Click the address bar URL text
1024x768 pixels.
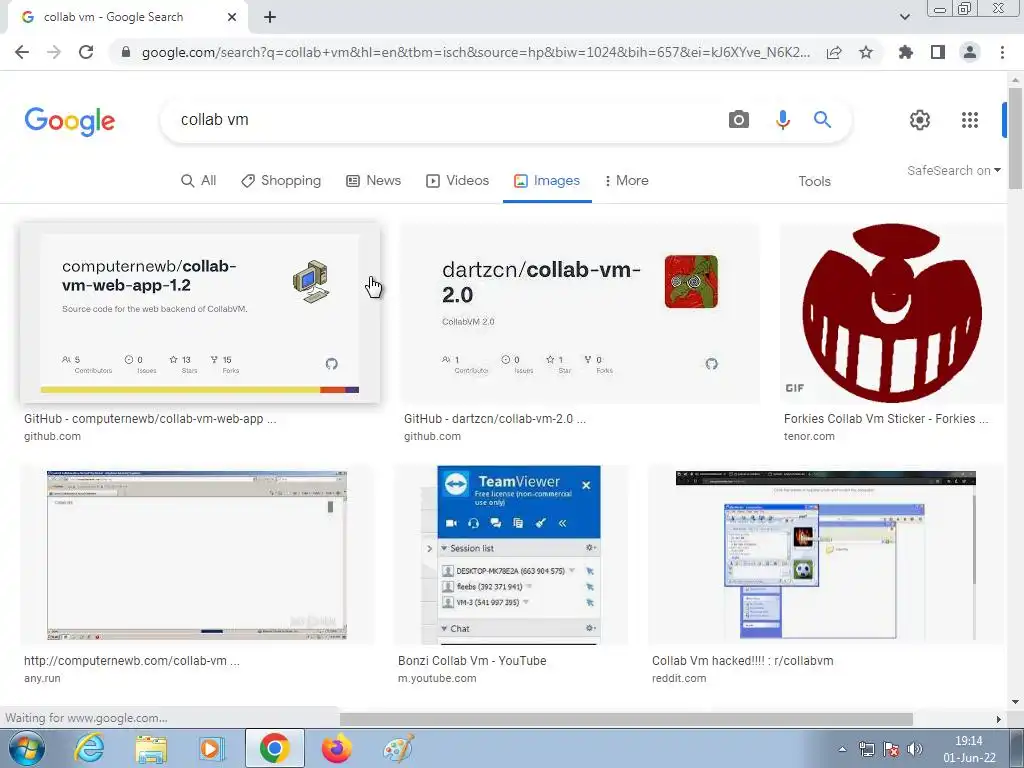476,52
